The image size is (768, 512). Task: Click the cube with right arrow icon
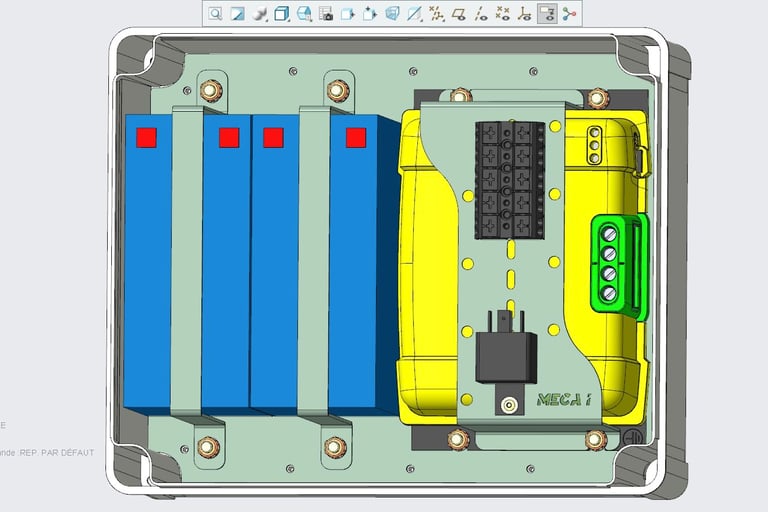(x=348, y=14)
